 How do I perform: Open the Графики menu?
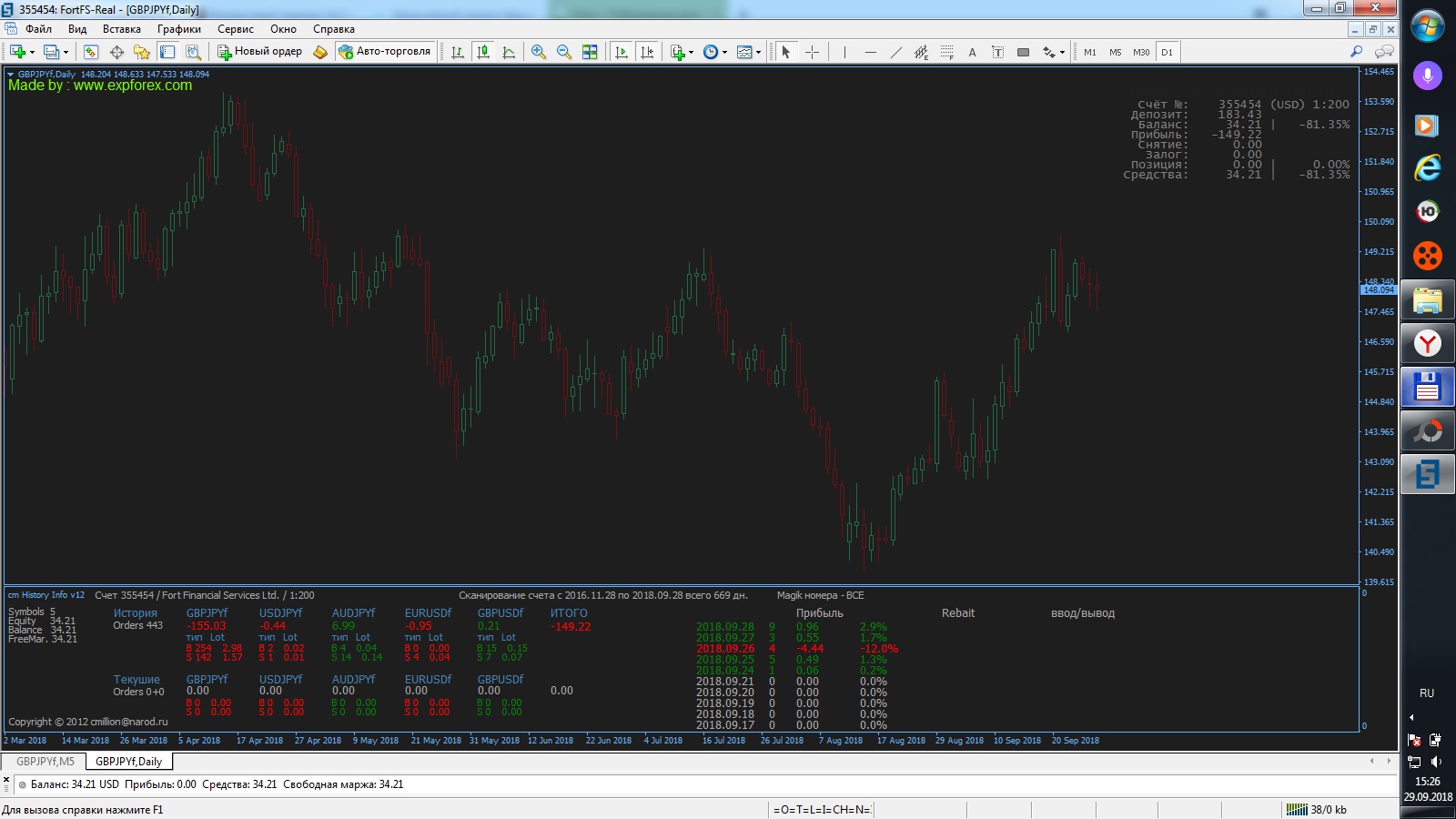coord(178,29)
